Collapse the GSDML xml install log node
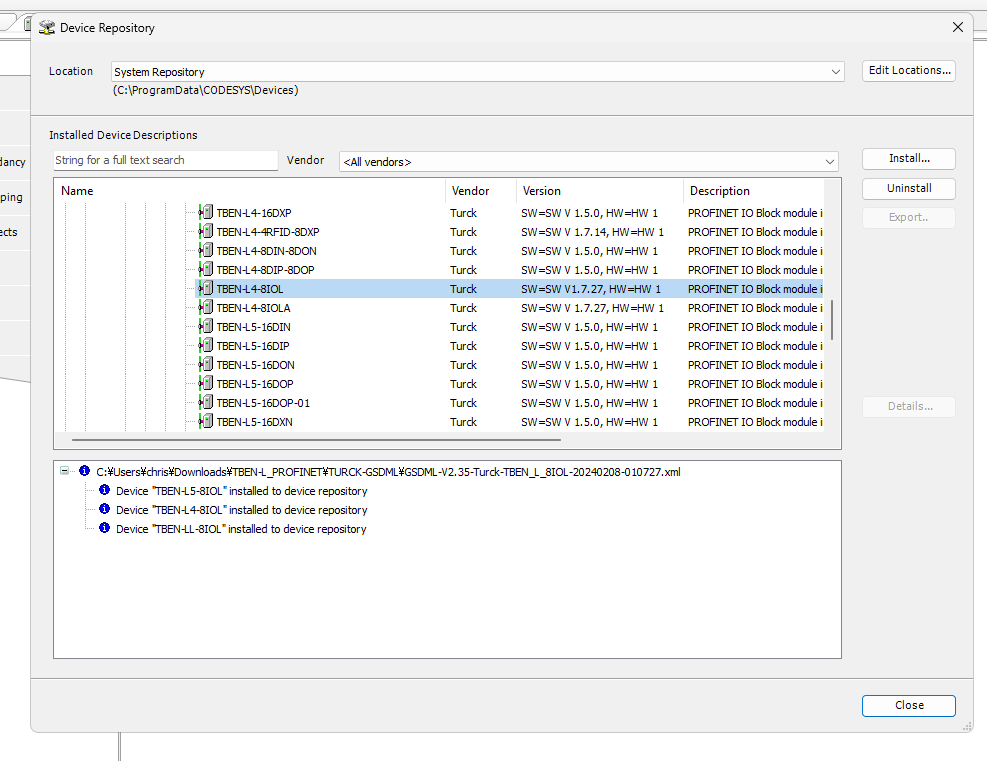Viewport: 987px width, 761px height. coord(64,471)
